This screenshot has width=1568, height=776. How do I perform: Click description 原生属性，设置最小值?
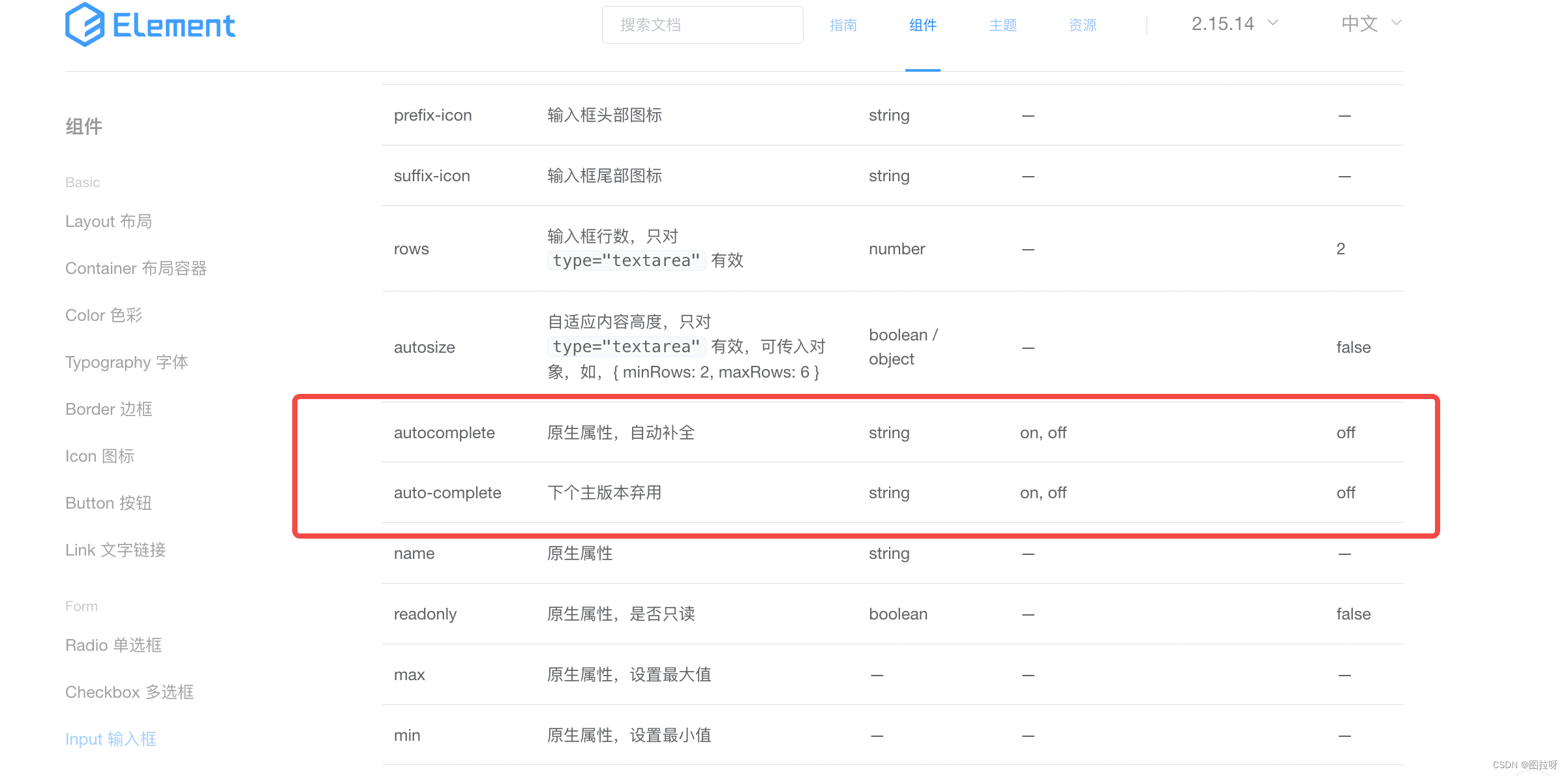point(629,736)
